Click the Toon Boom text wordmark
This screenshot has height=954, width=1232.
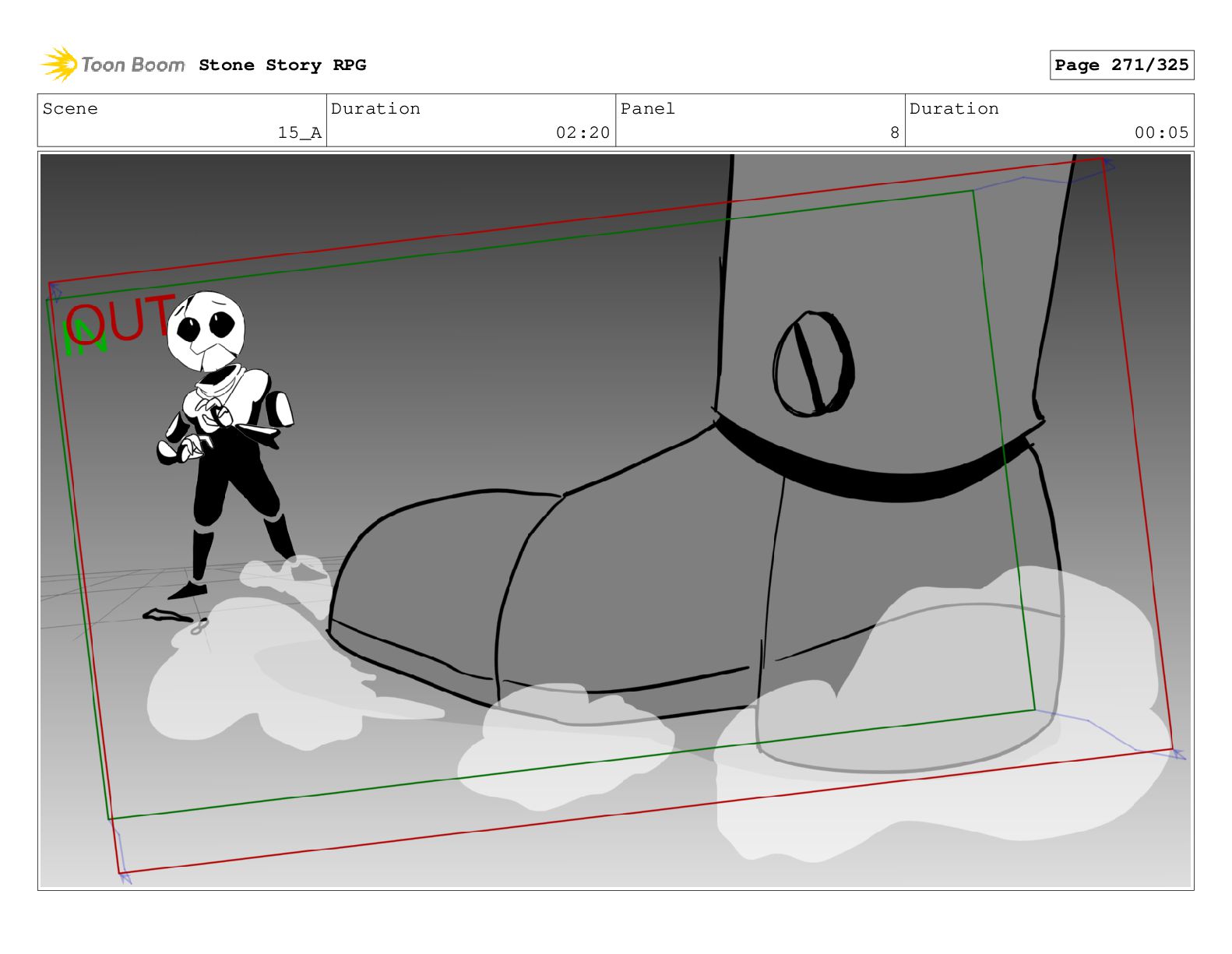(133, 65)
